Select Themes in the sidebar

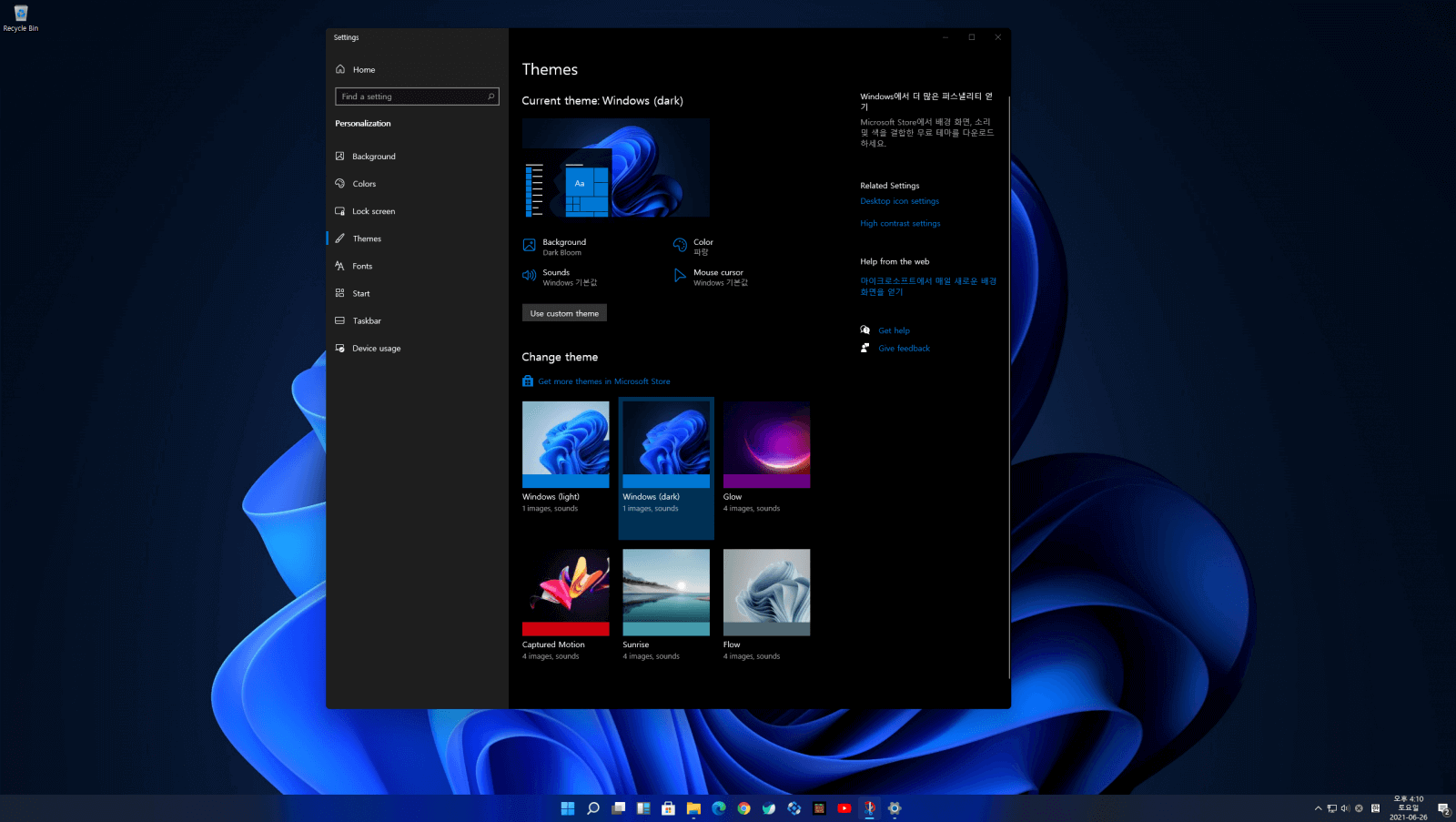417,238
